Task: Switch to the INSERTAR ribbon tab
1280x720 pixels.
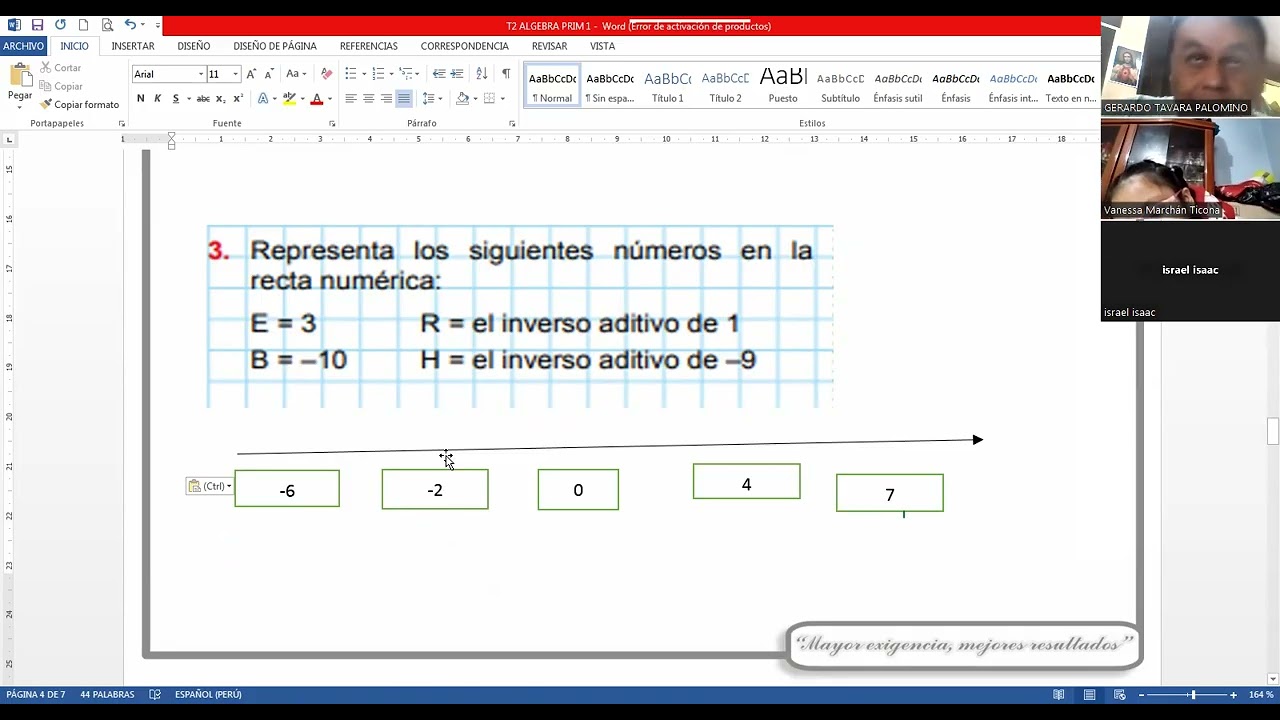Action: click(133, 46)
